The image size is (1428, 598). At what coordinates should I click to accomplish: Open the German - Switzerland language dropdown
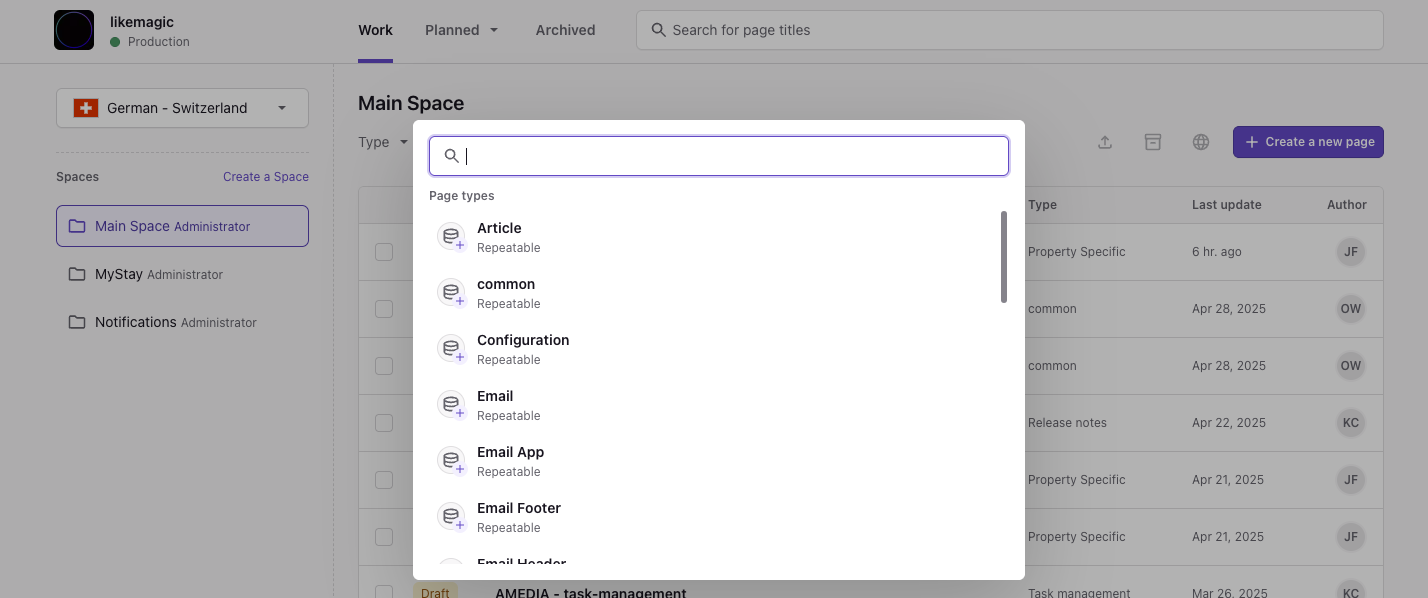click(x=182, y=108)
